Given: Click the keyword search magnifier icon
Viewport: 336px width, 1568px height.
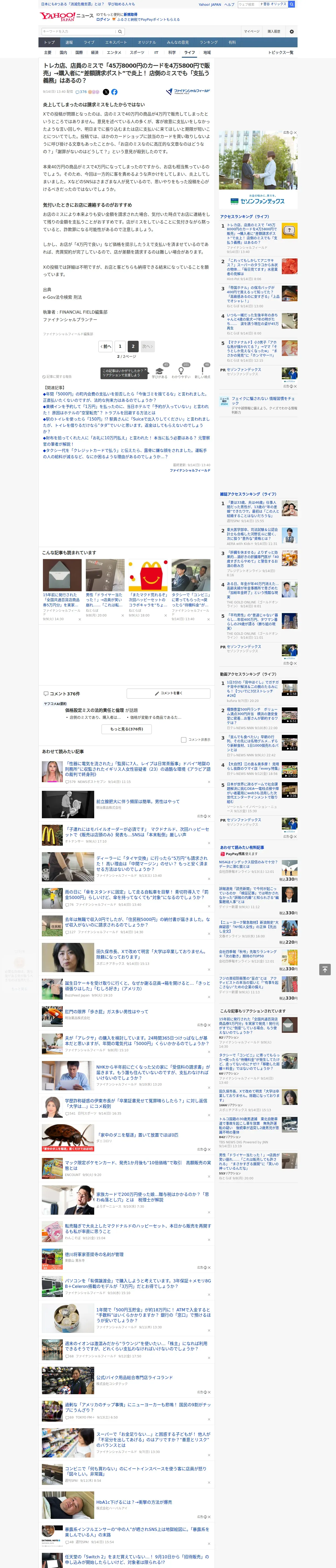Looking at the screenshot, I should point(120,32).
